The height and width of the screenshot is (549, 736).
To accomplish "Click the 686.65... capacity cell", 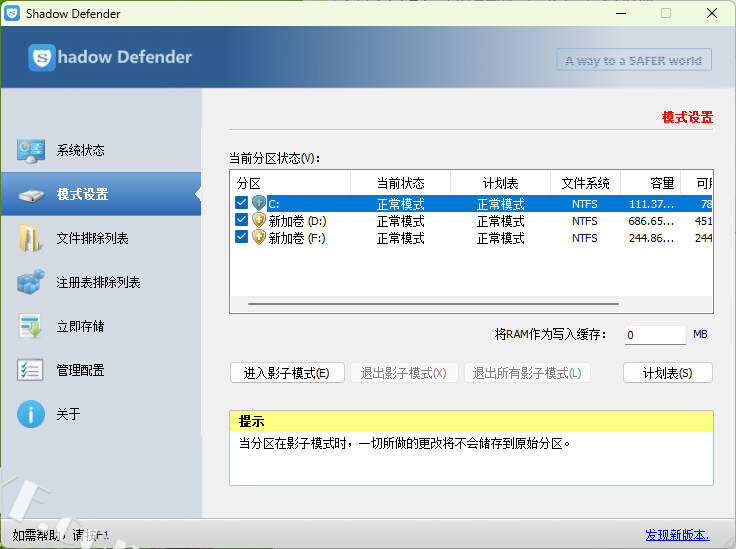I will point(651,221).
